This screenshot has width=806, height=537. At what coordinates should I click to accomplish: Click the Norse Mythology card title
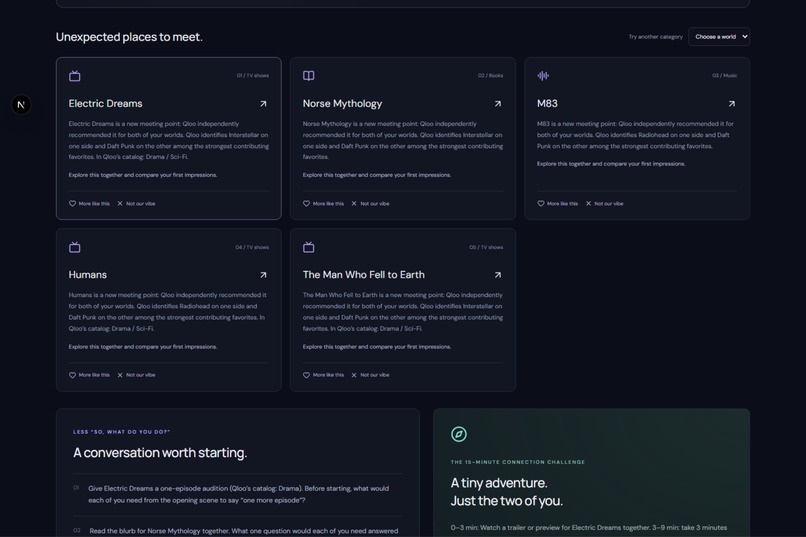click(x=342, y=104)
